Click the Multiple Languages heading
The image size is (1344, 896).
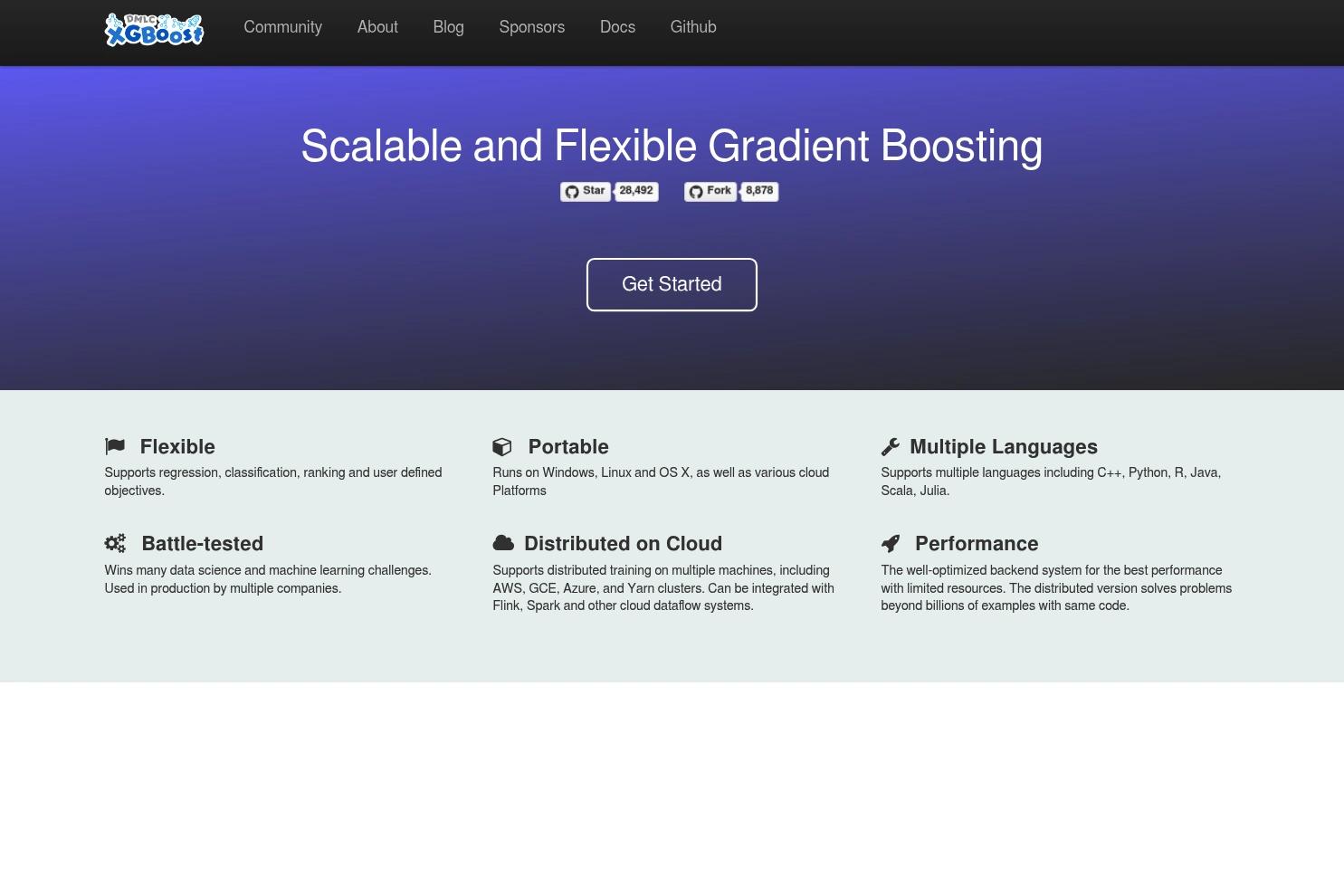pyautogui.click(x=1004, y=447)
